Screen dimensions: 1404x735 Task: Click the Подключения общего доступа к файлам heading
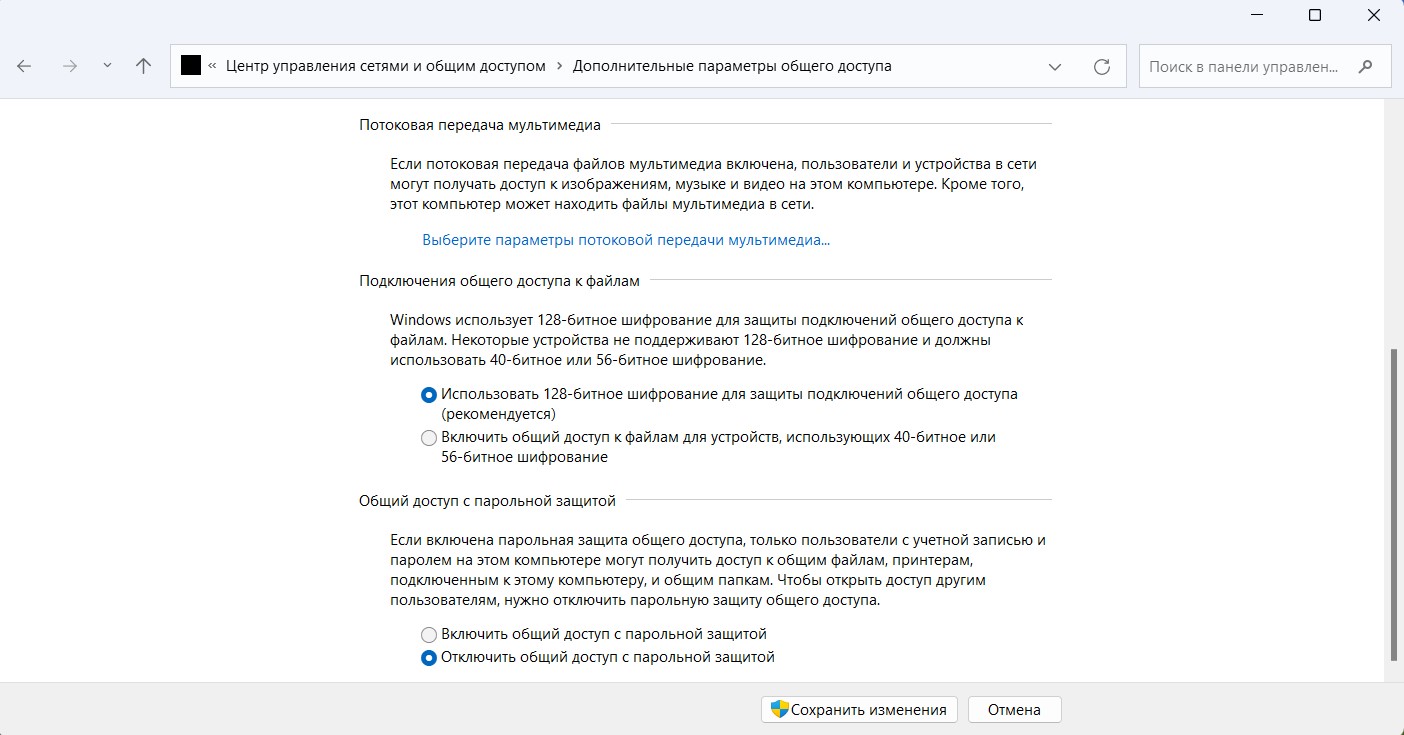[x=499, y=281]
